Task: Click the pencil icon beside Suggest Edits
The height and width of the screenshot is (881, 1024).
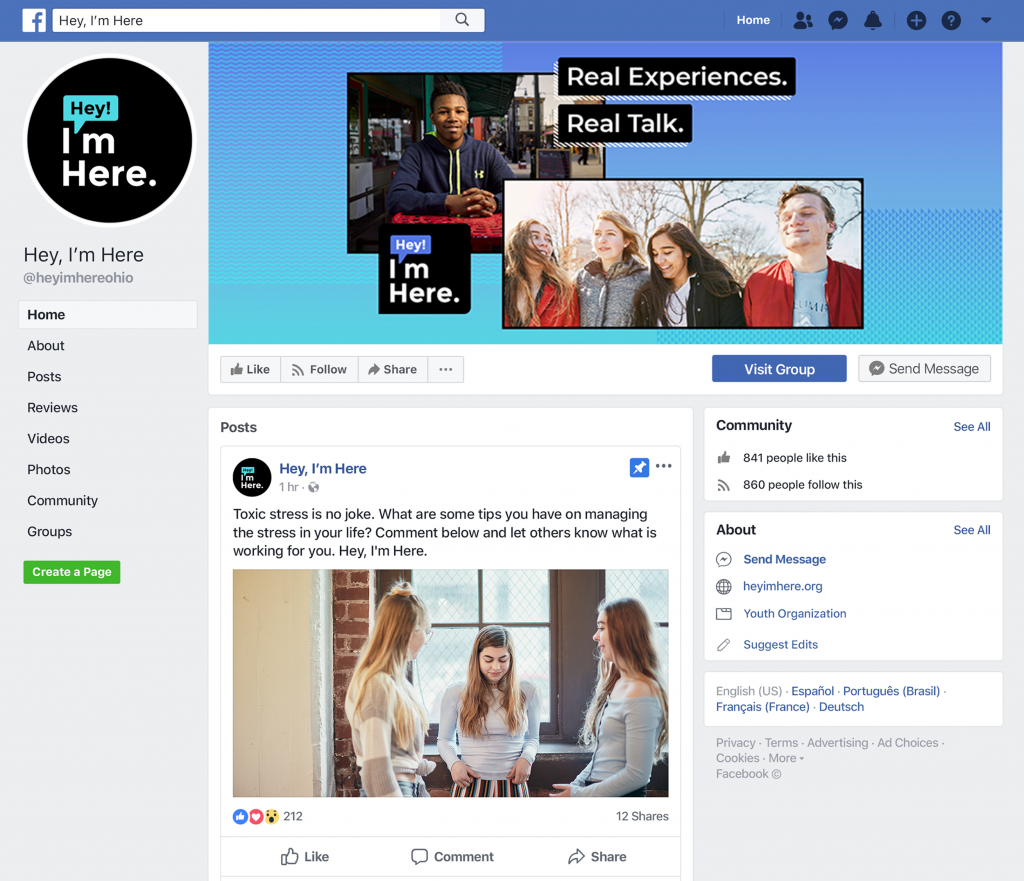Action: tap(724, 645)
